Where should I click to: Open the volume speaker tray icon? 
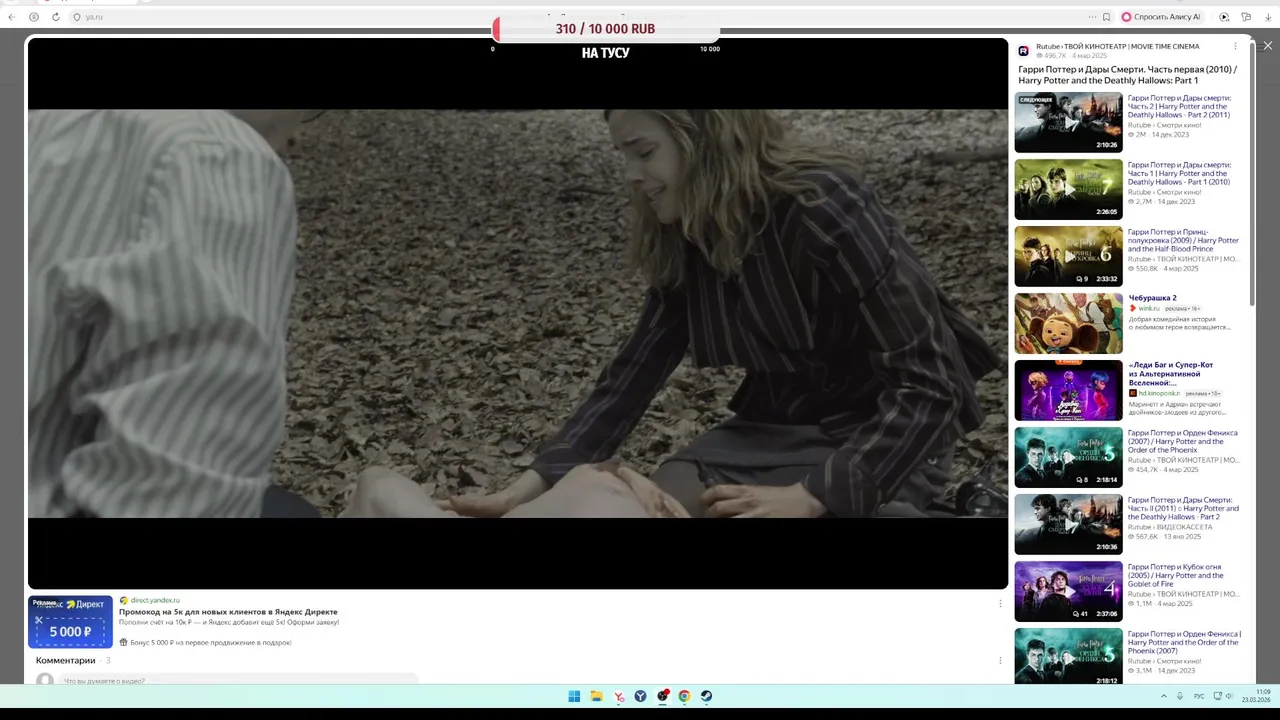tap(1228, 696)
